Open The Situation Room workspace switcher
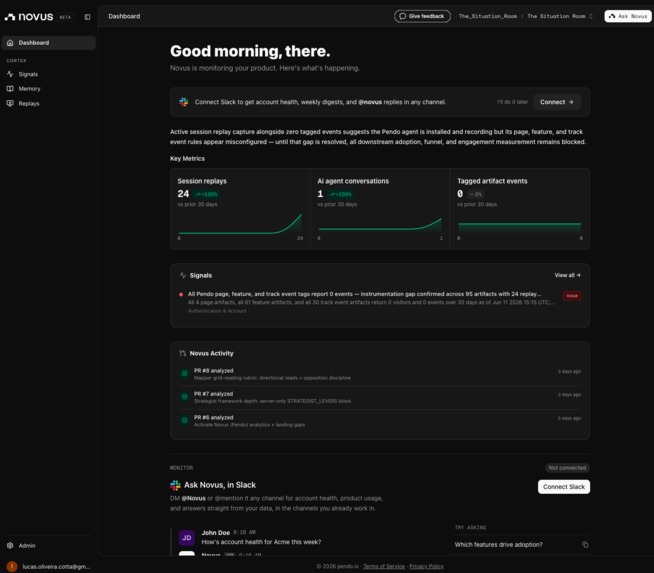This screenshot has width=654, height=573. tap(560, 16)
